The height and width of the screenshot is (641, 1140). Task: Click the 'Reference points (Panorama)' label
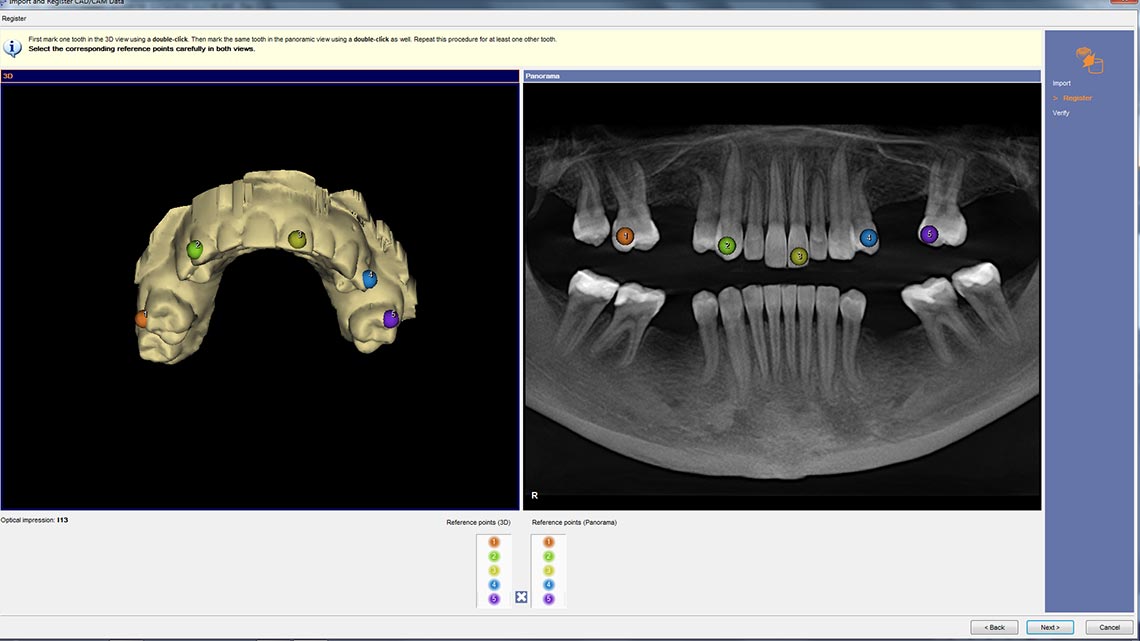coord(574,522)
